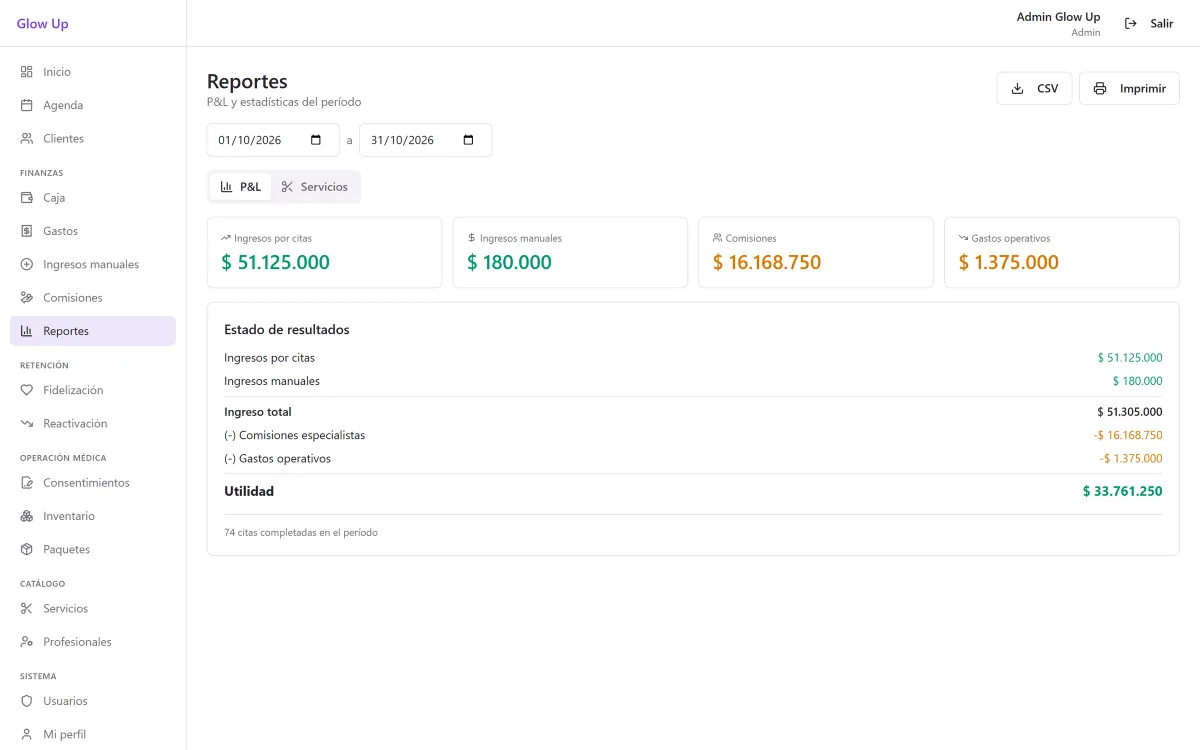Click the Utilidad total $ 33.761.250

(x=1122, y=491)
